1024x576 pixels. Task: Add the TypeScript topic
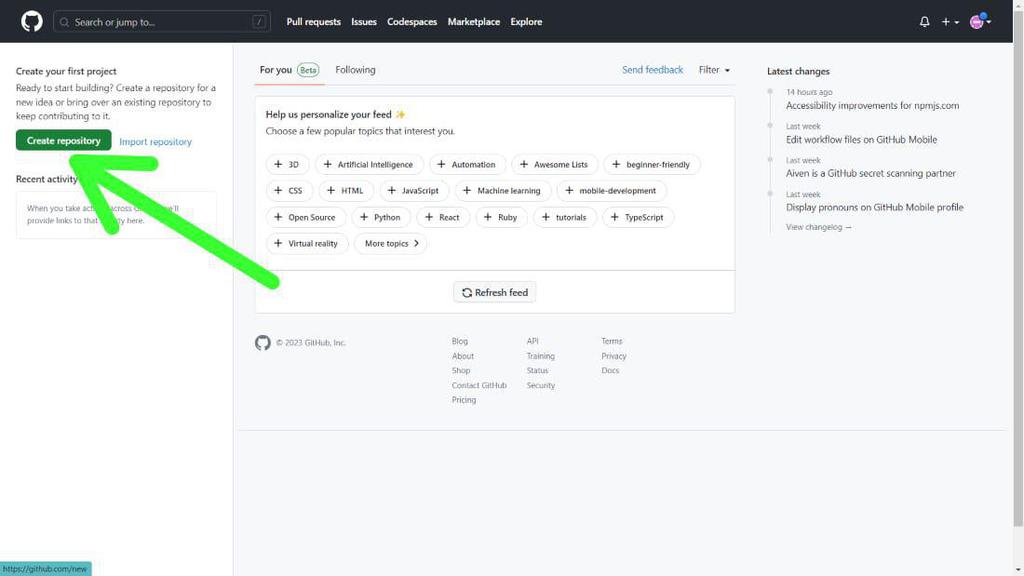point(637,217)
